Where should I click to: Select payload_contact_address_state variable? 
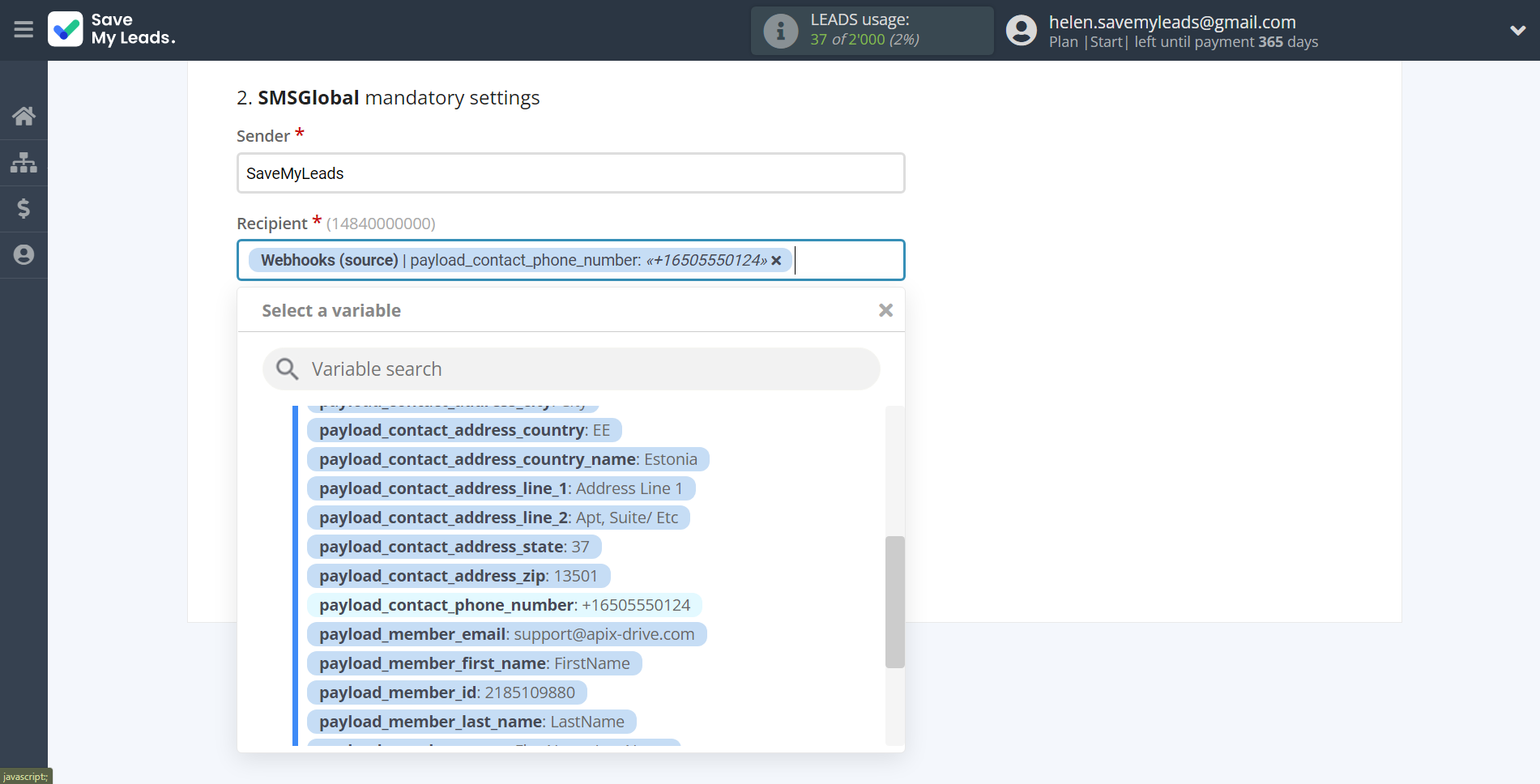pos(454,547)
